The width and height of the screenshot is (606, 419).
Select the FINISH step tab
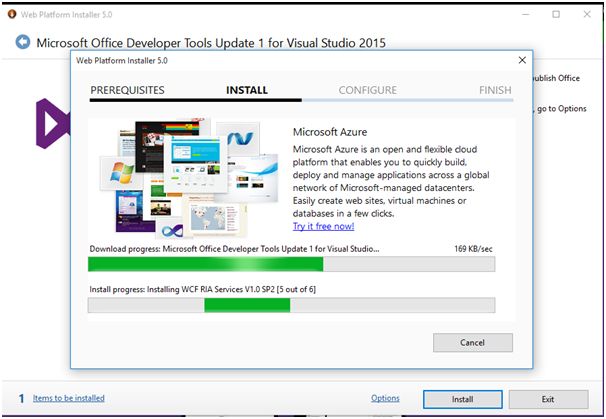pos(495,90)
